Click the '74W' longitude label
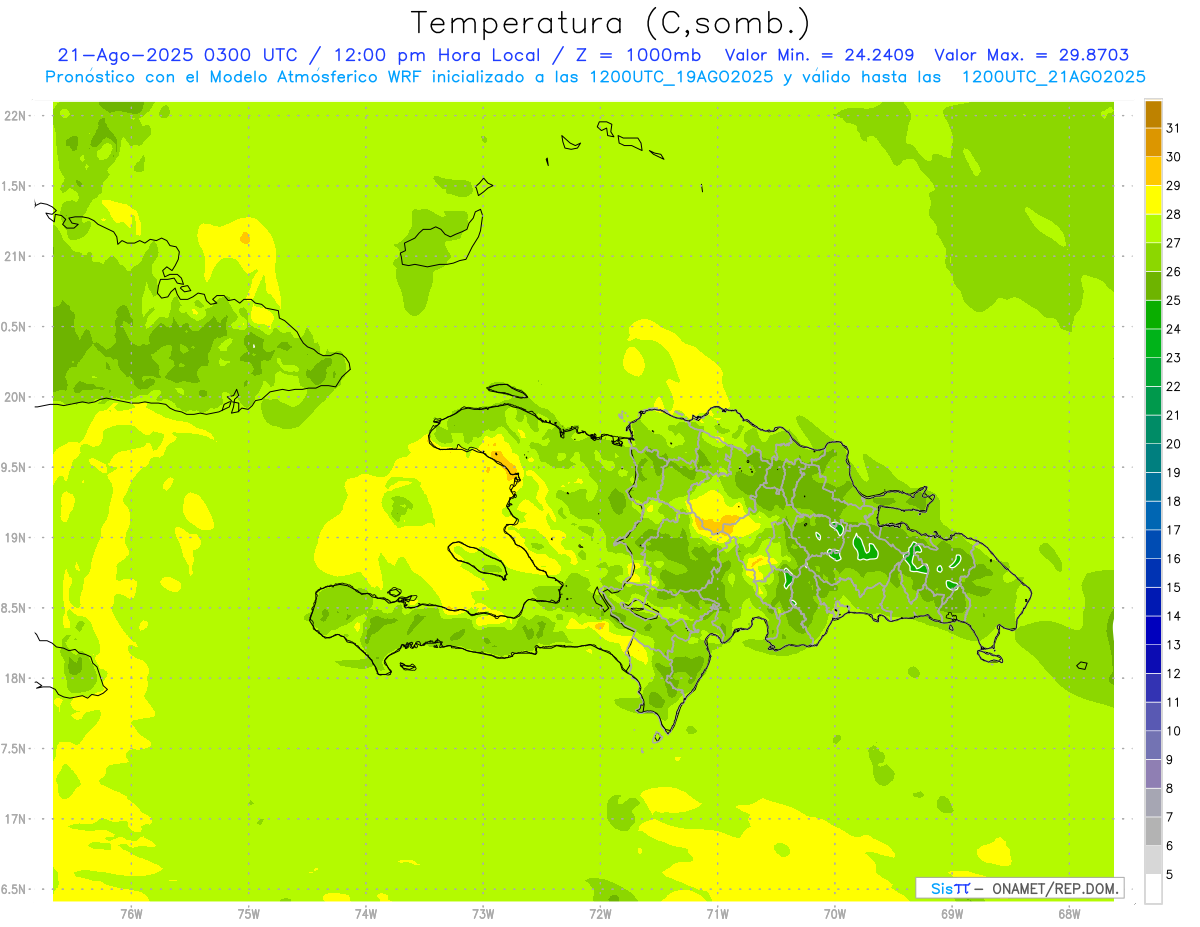This screenshot has width=1200, height=927. click(x=366, y=913)
